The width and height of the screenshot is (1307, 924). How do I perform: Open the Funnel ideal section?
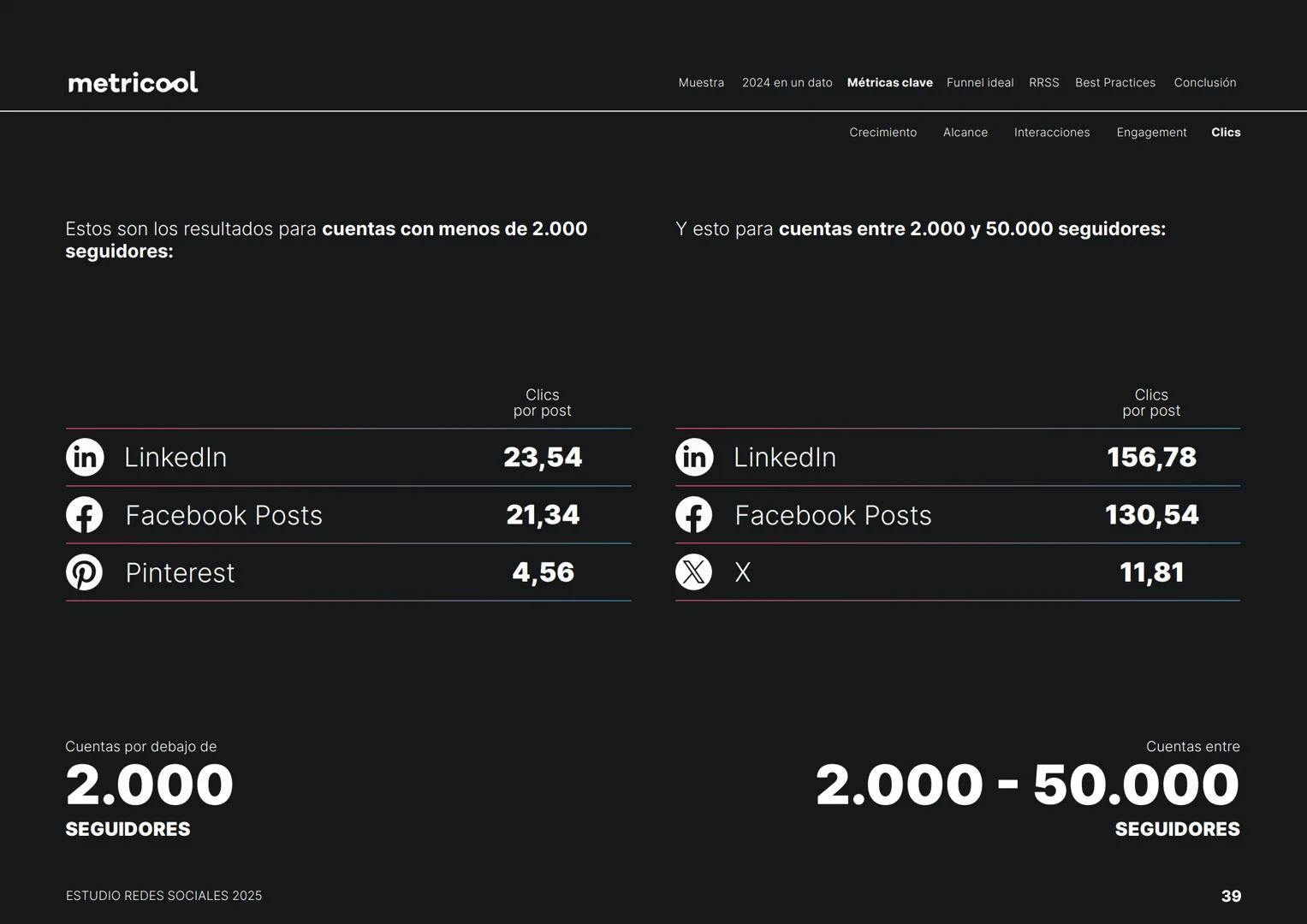pos(980,83)
